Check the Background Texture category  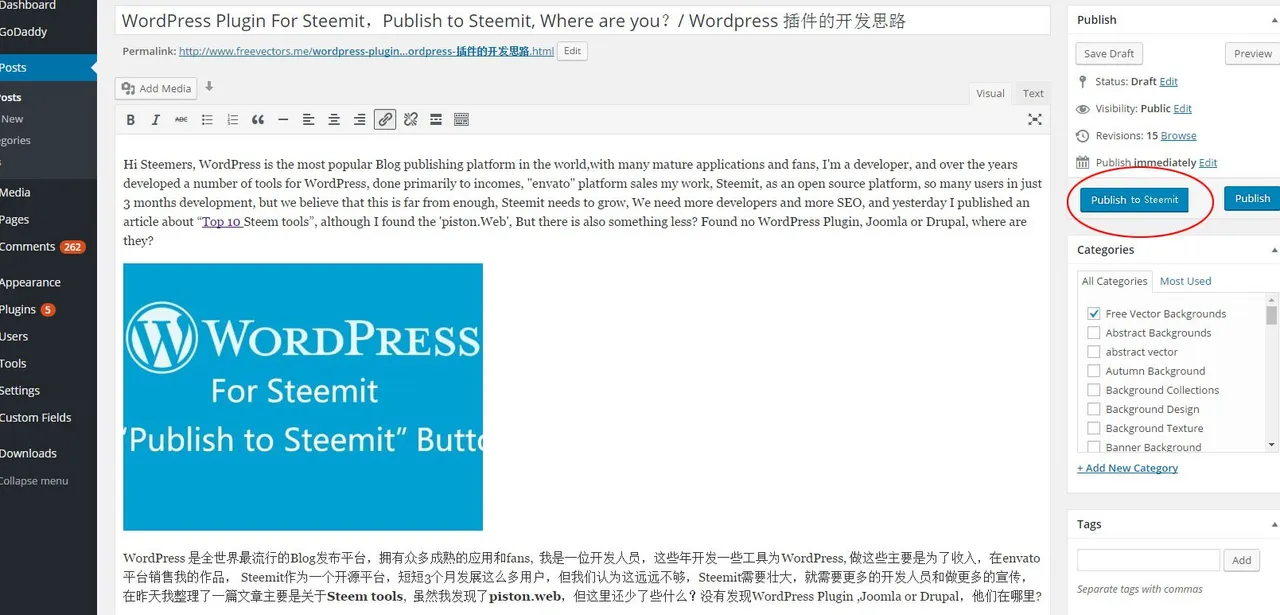[1094, 428]
